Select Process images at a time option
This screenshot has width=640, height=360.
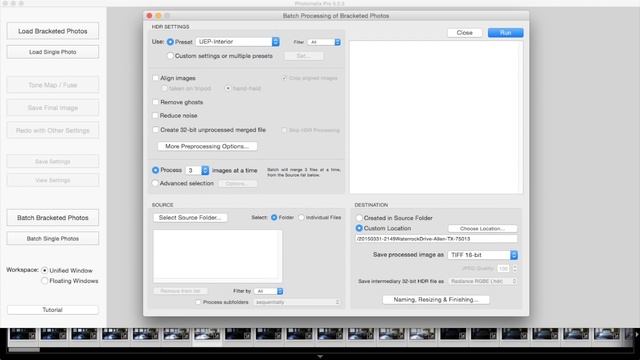coord(156,170)
